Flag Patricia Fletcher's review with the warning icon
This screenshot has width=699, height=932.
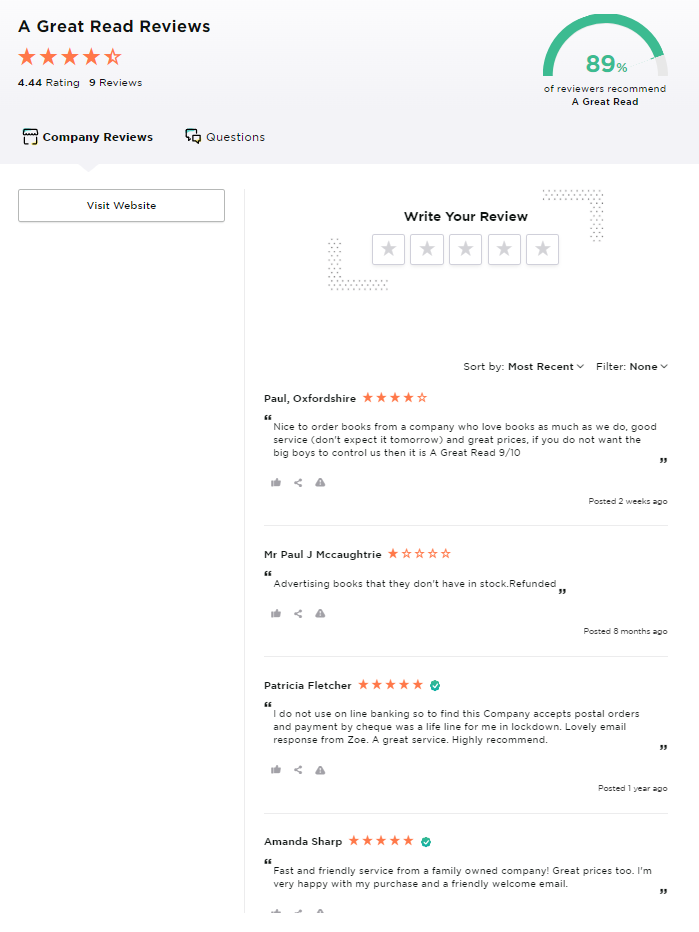(x=320, y=770)
